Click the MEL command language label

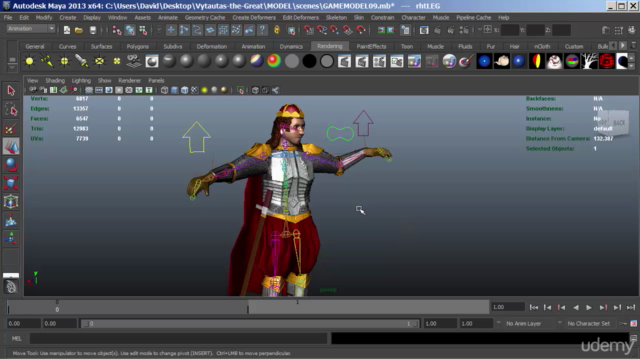coord(16,338)
